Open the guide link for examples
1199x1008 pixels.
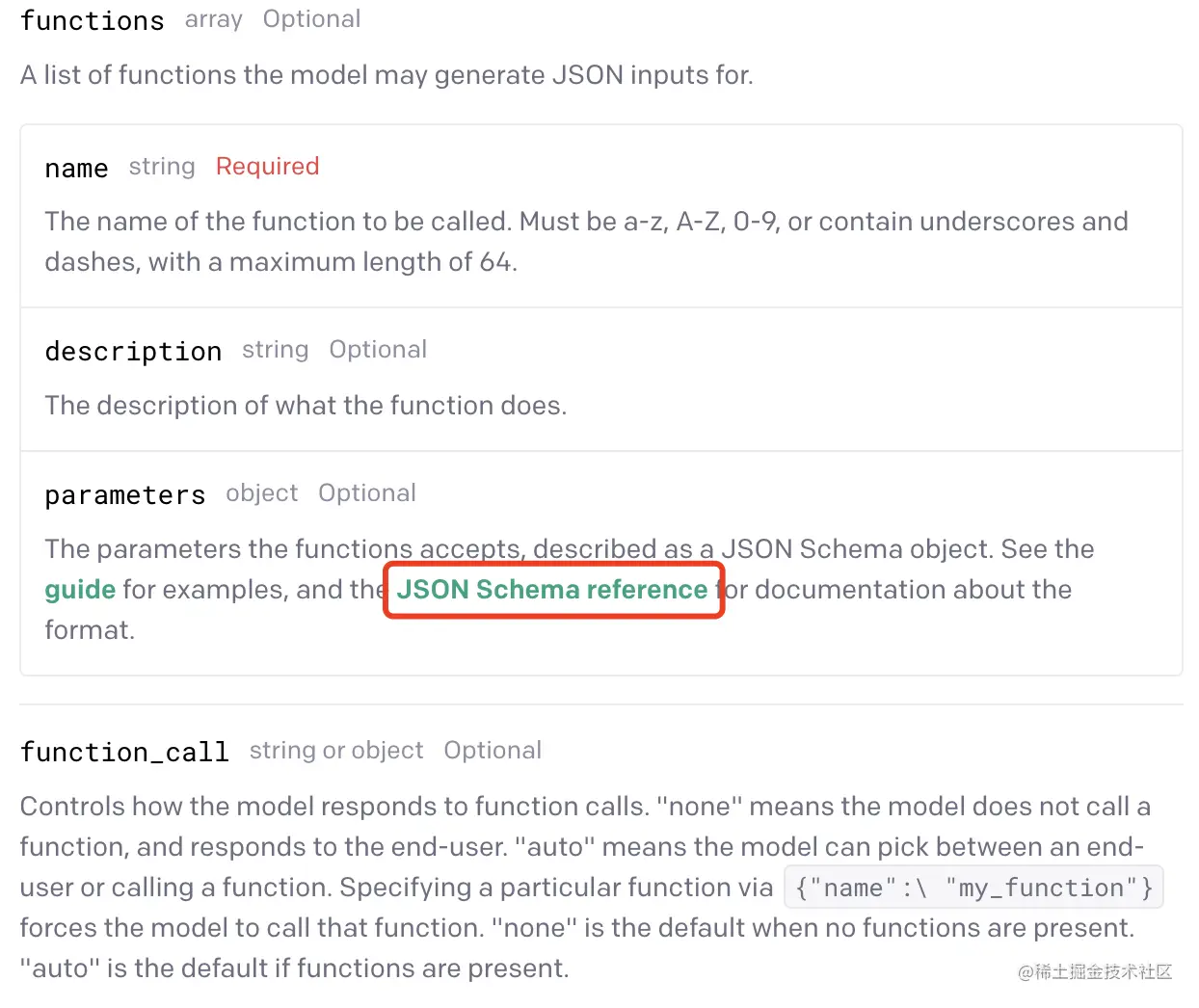click(80, 590)
